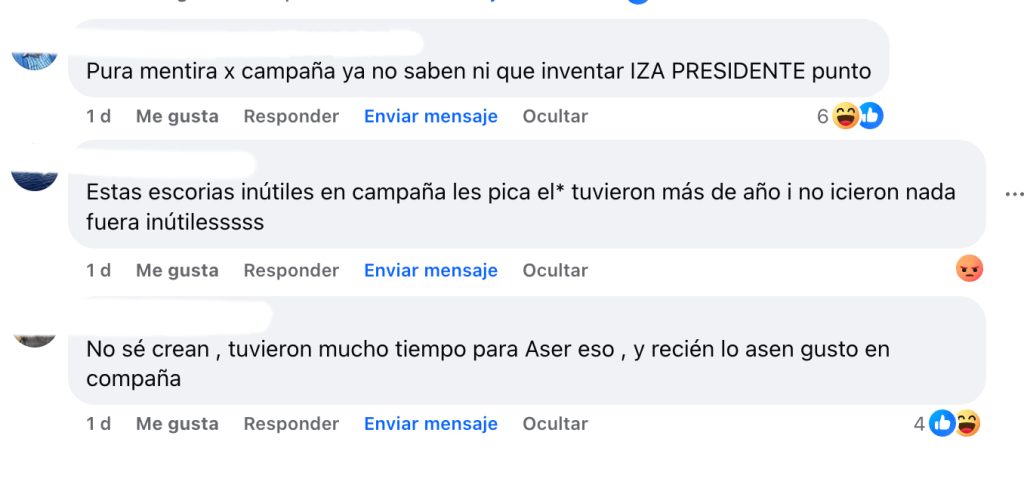Send message to the first comment's author
Image resolution: width=1024 pixels, height=482 pixels.
430,116
